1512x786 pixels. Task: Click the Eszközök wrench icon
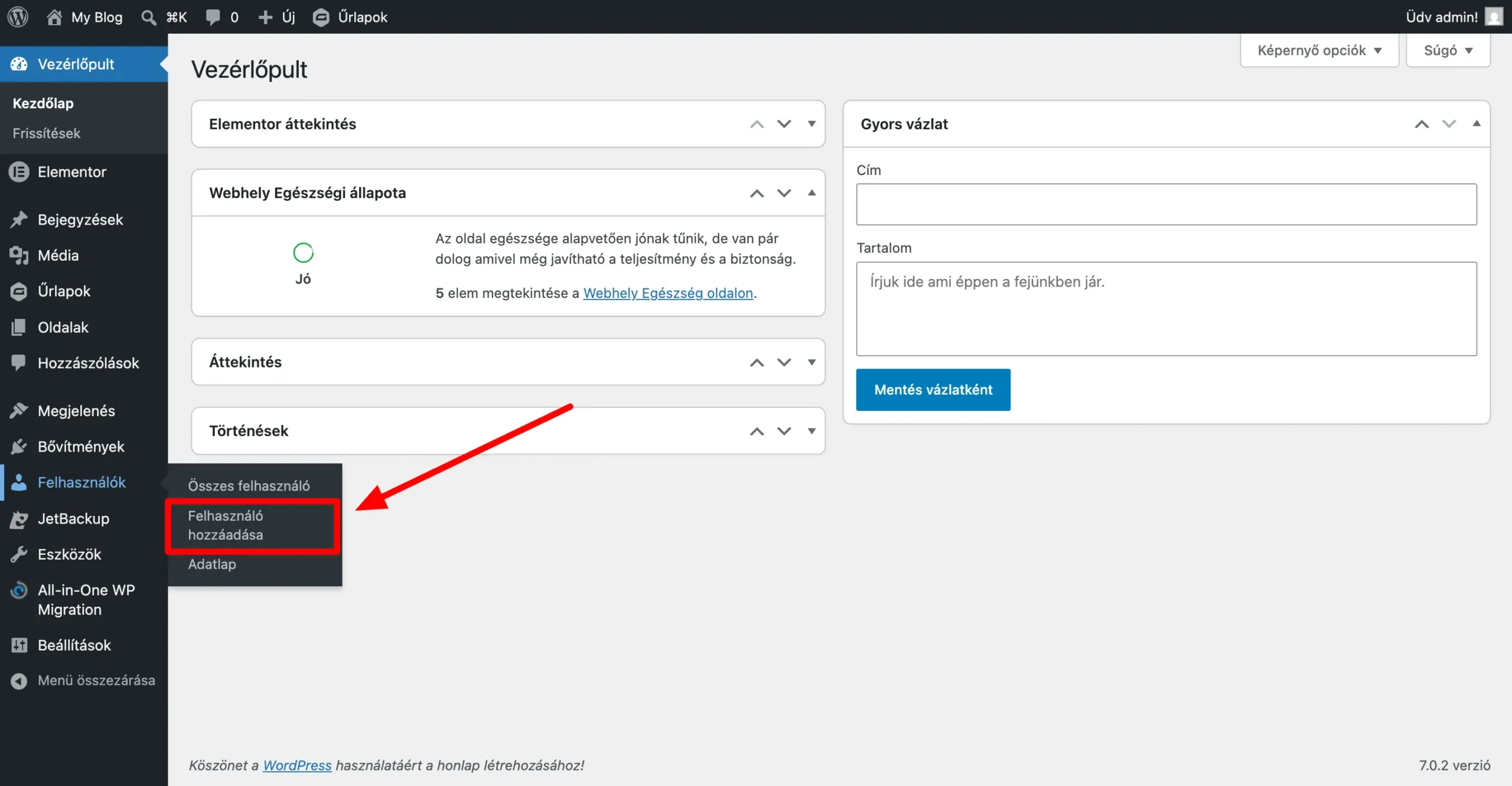[x=19, y=554]
